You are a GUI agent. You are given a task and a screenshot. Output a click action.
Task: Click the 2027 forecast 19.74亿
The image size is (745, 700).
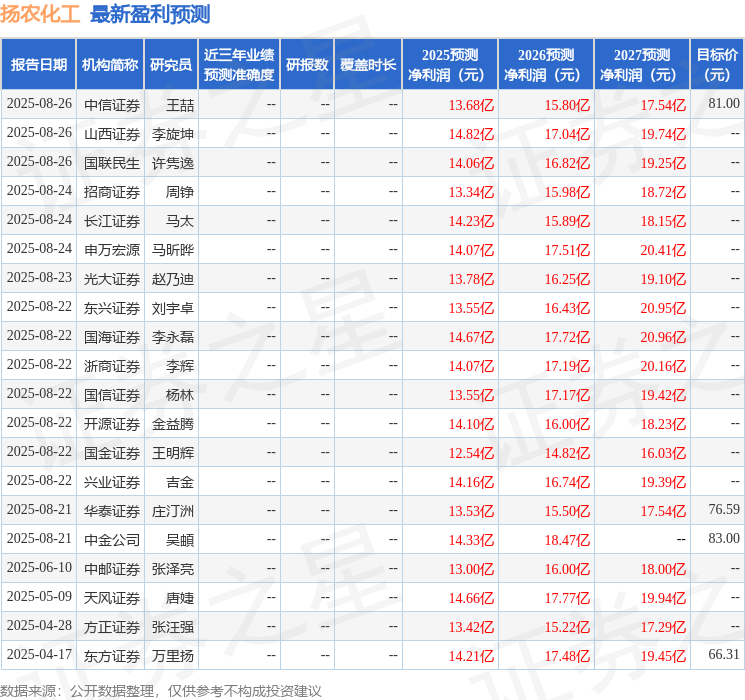coord(663,134)
